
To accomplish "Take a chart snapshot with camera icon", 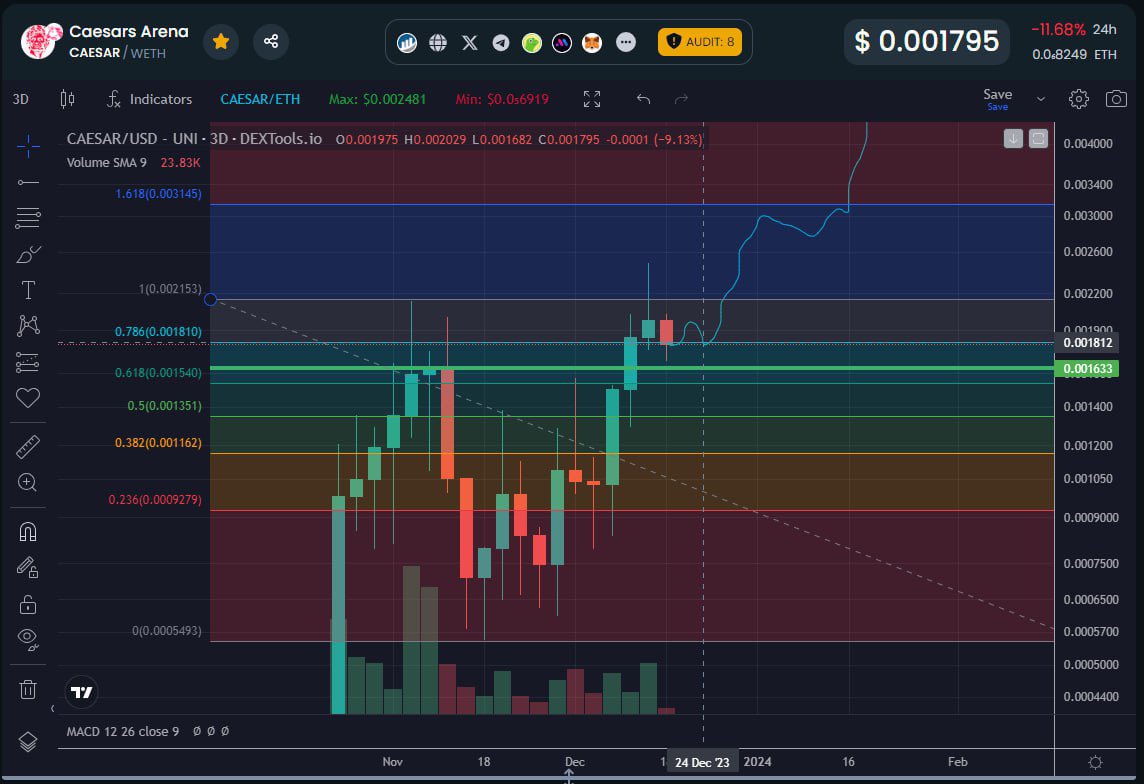I will tap(1116, 99).
